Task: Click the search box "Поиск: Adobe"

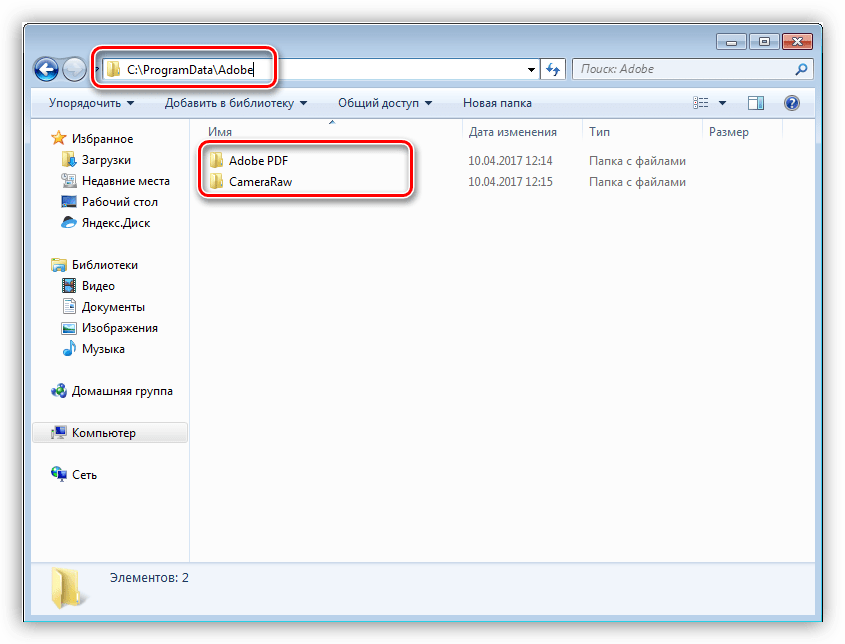Action: pyautogui.click(x=692, y=69)
